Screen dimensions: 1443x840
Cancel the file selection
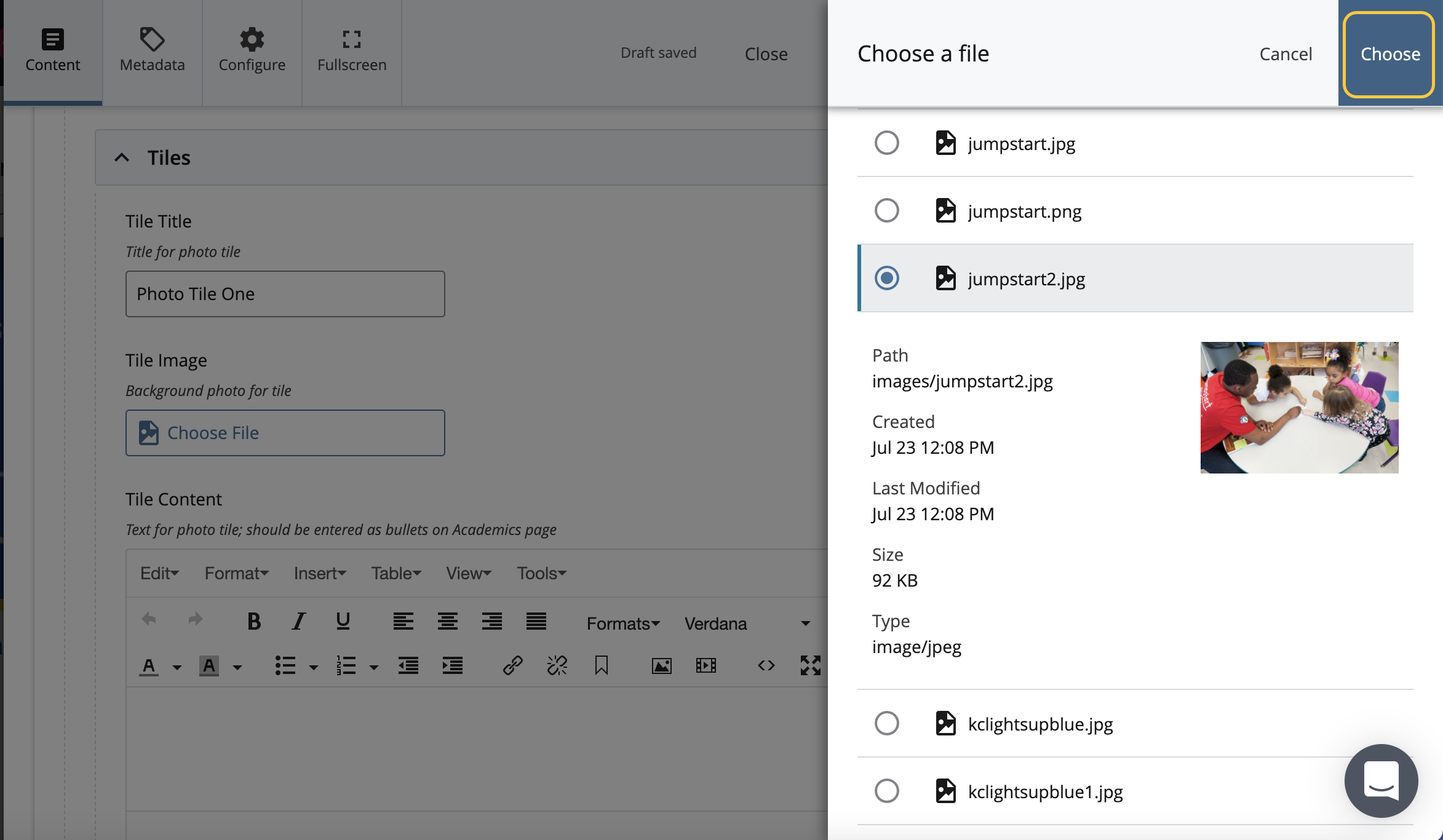click(x=1286, y=54)
